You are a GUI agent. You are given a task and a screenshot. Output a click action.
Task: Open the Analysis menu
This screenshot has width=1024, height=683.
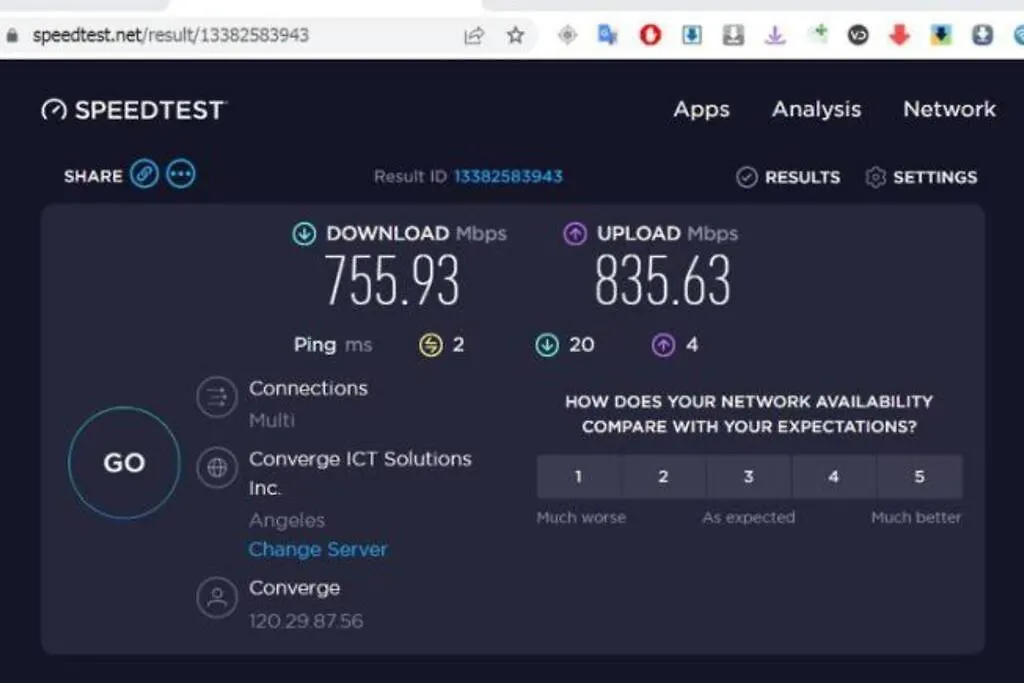point(816,109)
